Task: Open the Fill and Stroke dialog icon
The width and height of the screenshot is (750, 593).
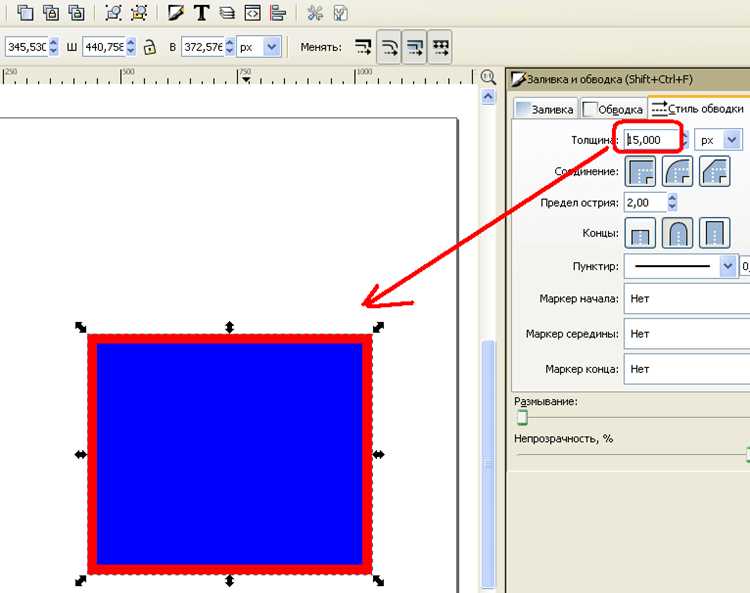Action: point(176,13)
